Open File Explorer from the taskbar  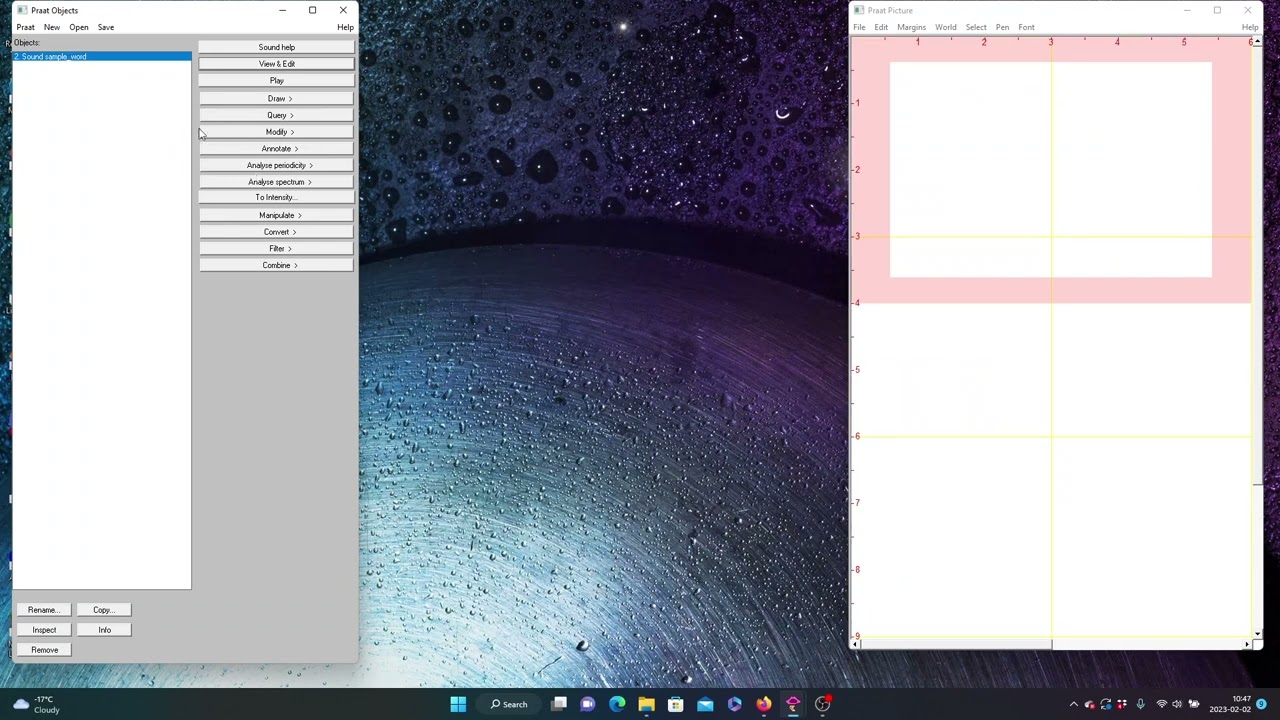tap(646, 704)
